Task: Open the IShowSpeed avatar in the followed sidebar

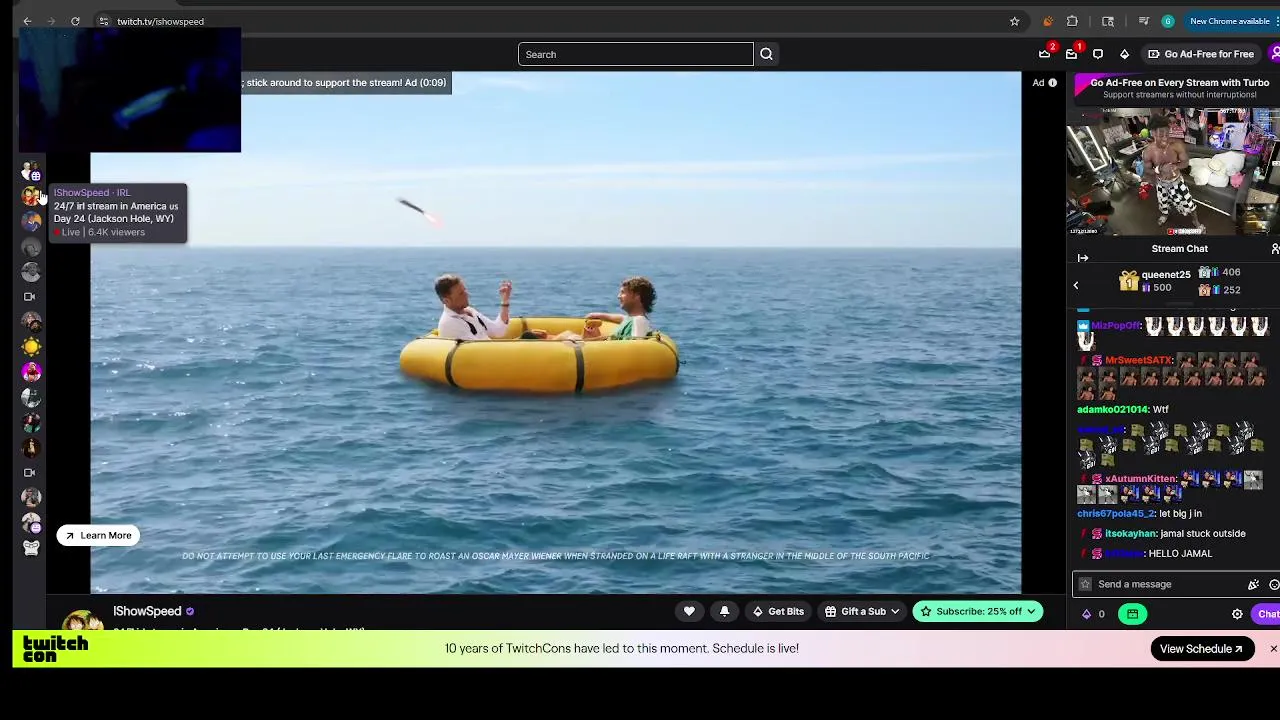Action: (x=31, y=197)
